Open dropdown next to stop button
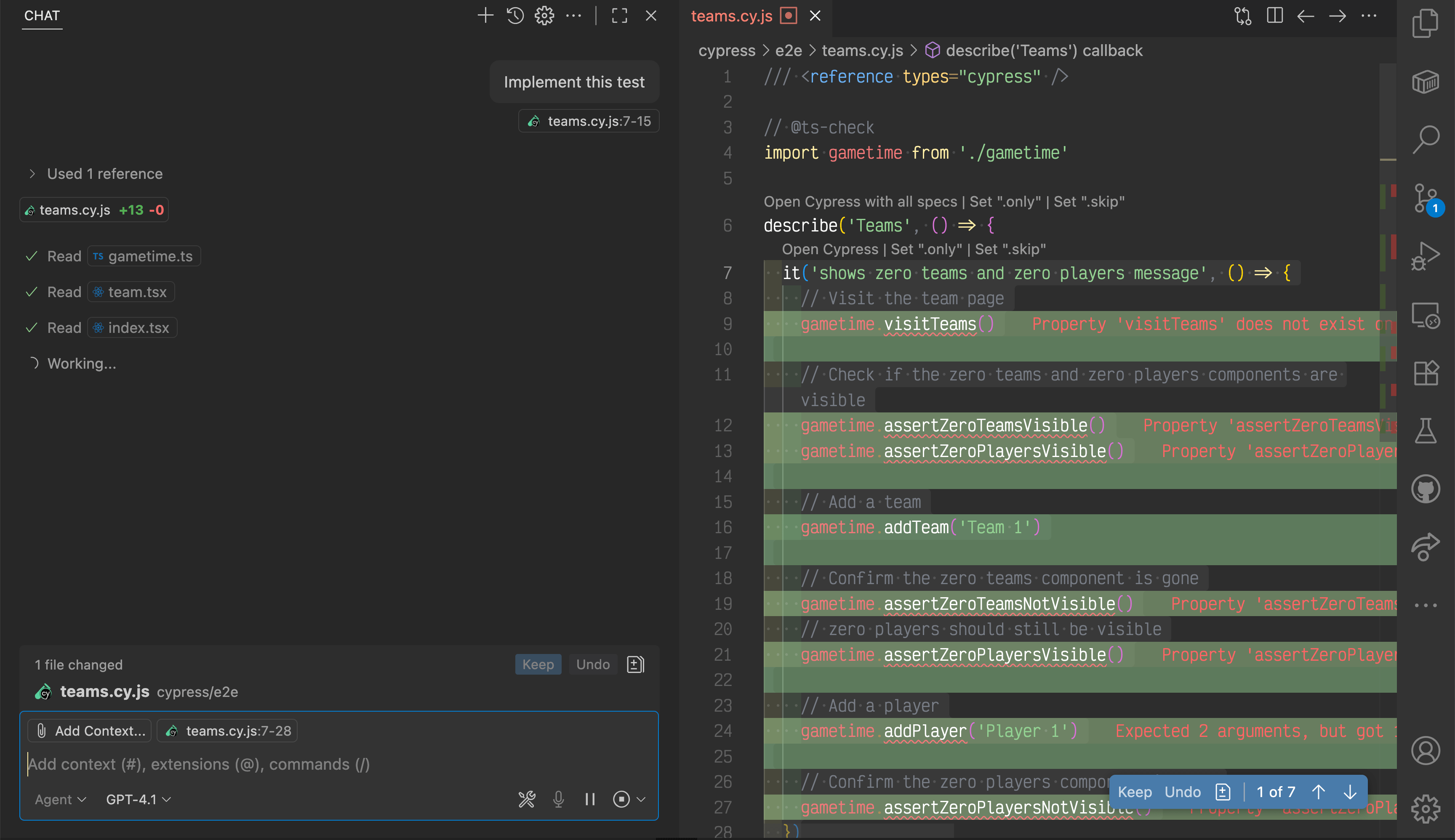The height and width of the screenshot is (840, 1455). tap(641, 799)
